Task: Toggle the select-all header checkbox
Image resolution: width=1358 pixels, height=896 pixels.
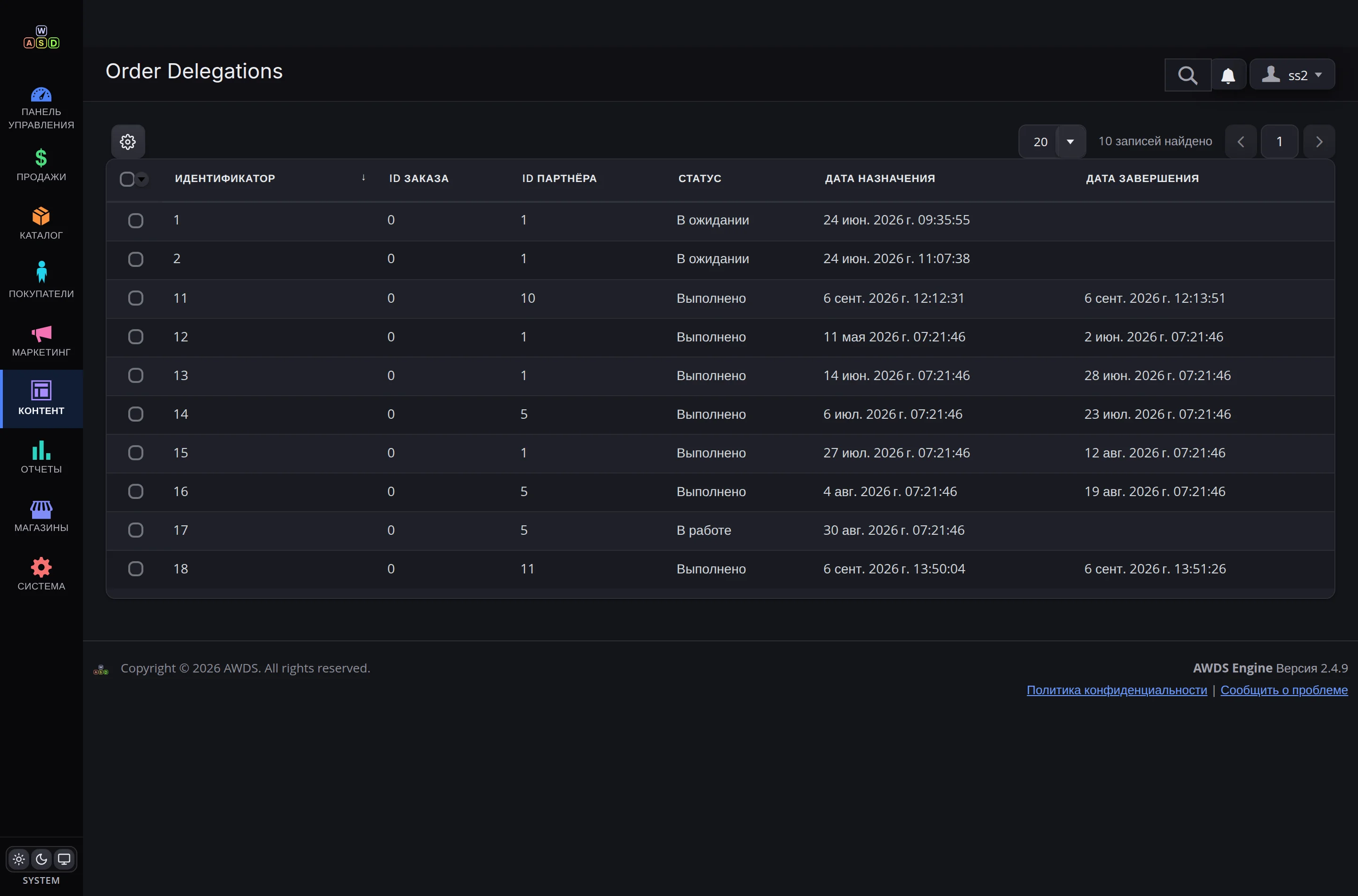Action: click(x=127, y=179)
